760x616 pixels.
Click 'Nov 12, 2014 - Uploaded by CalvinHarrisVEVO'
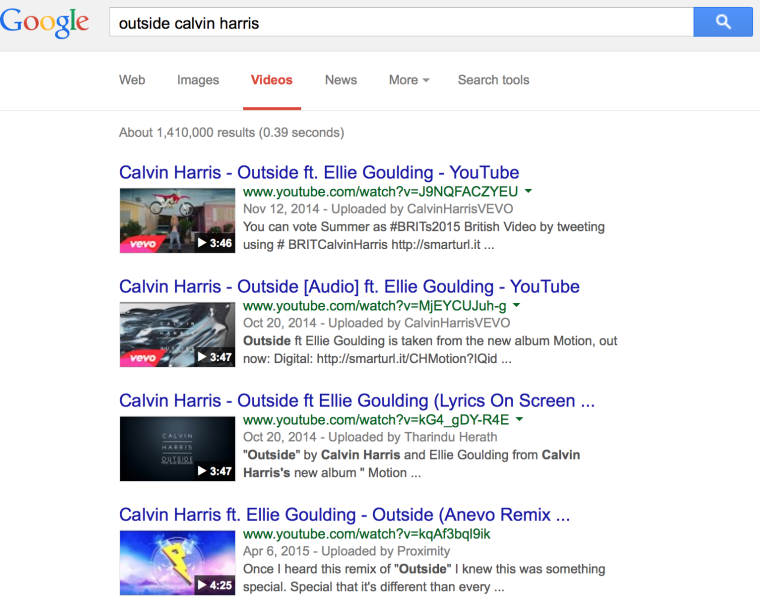378,209
